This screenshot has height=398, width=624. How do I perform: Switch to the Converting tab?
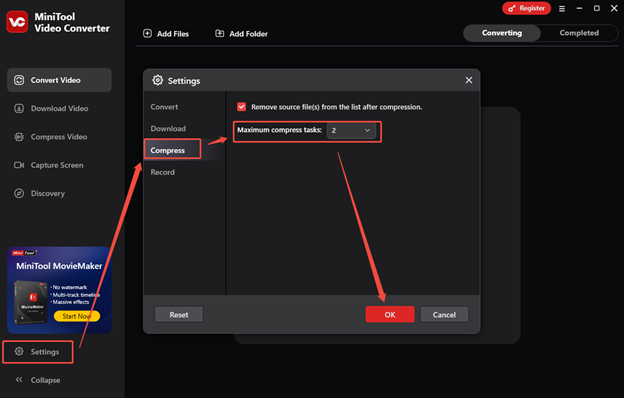point(502,33)
